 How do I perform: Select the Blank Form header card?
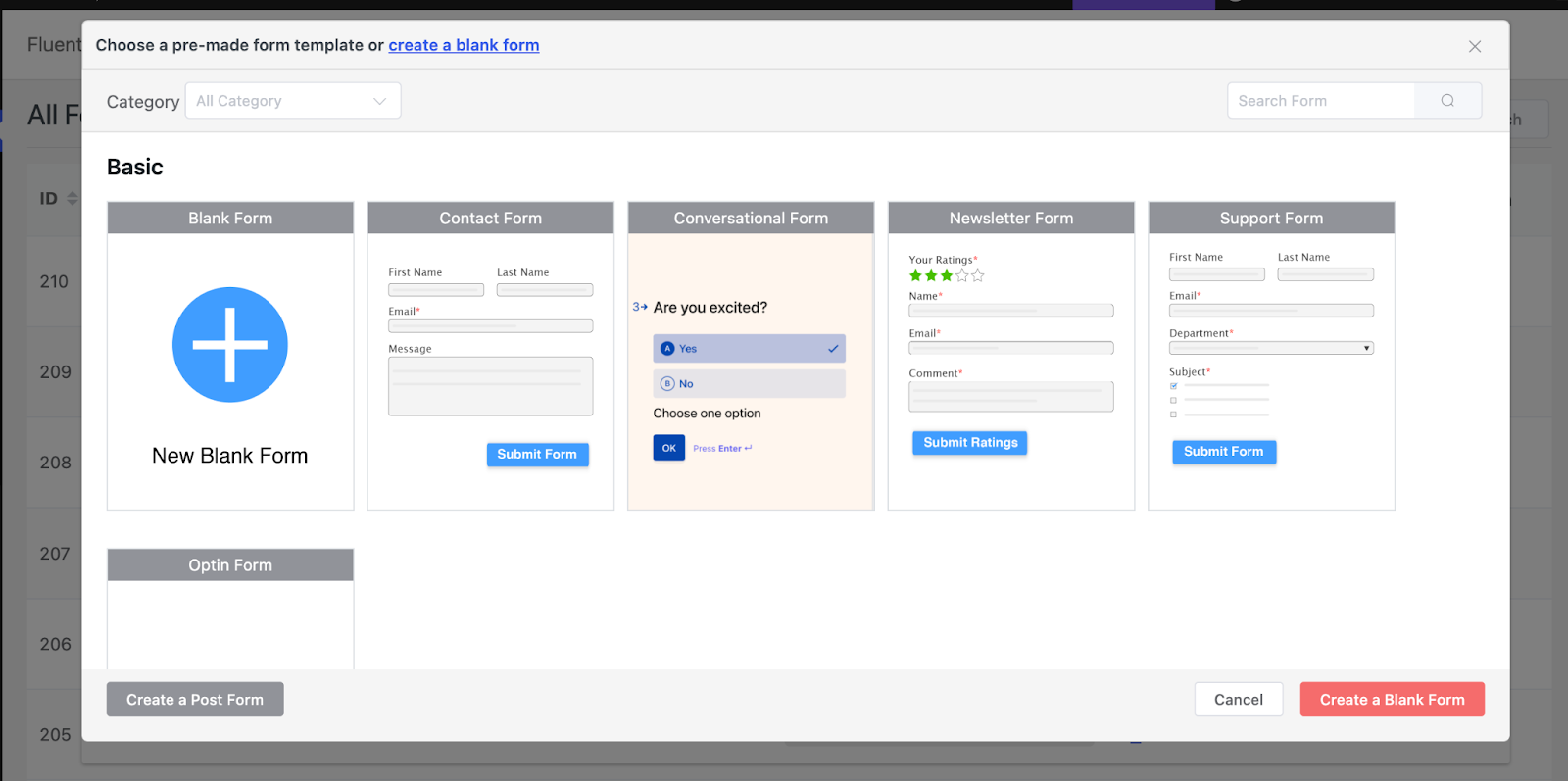[x=230, y=219]
